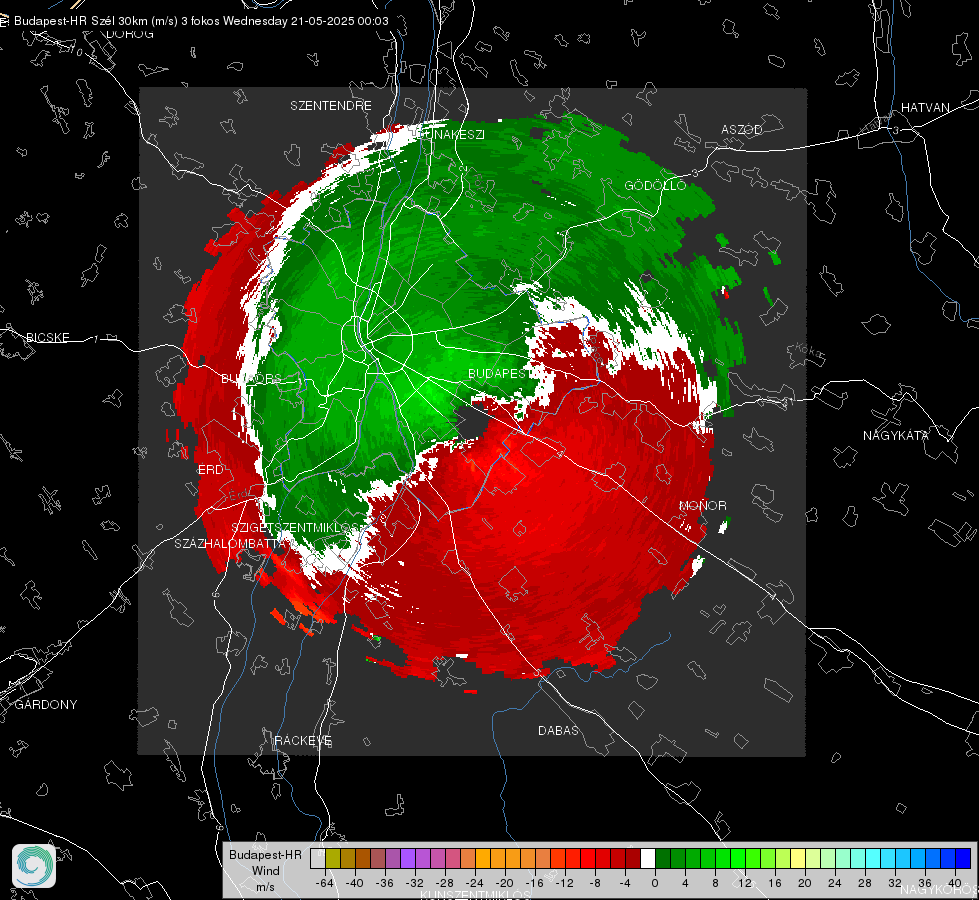This screenshot has width=979, height=900.
Task: Click the white zero-velocity legend swatch
Action: (647, 858)
